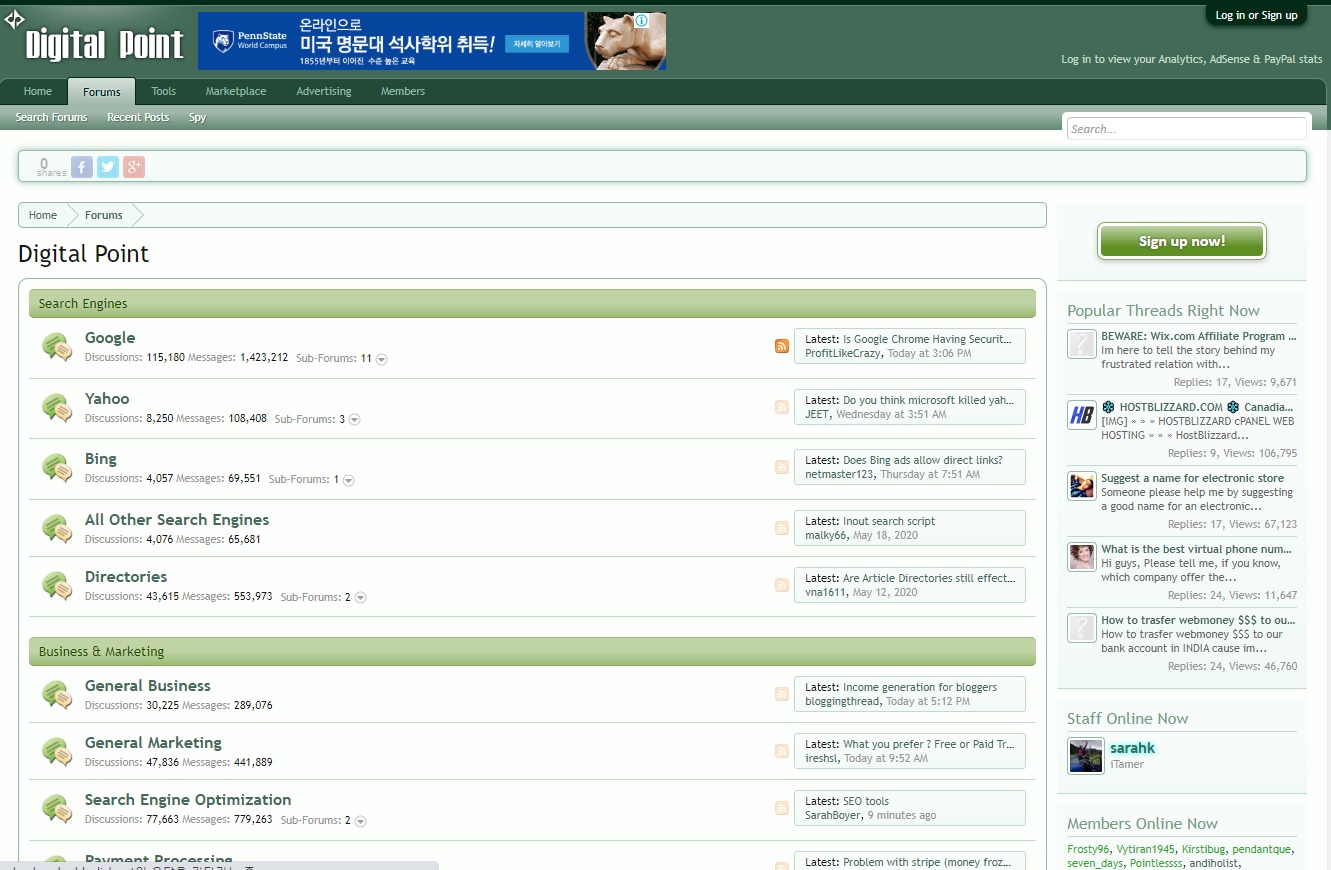Image resolution: width=1331 pixels, height=870 pixels.
Task: Click General Business chat bubble icon
Action: point(57,695)
